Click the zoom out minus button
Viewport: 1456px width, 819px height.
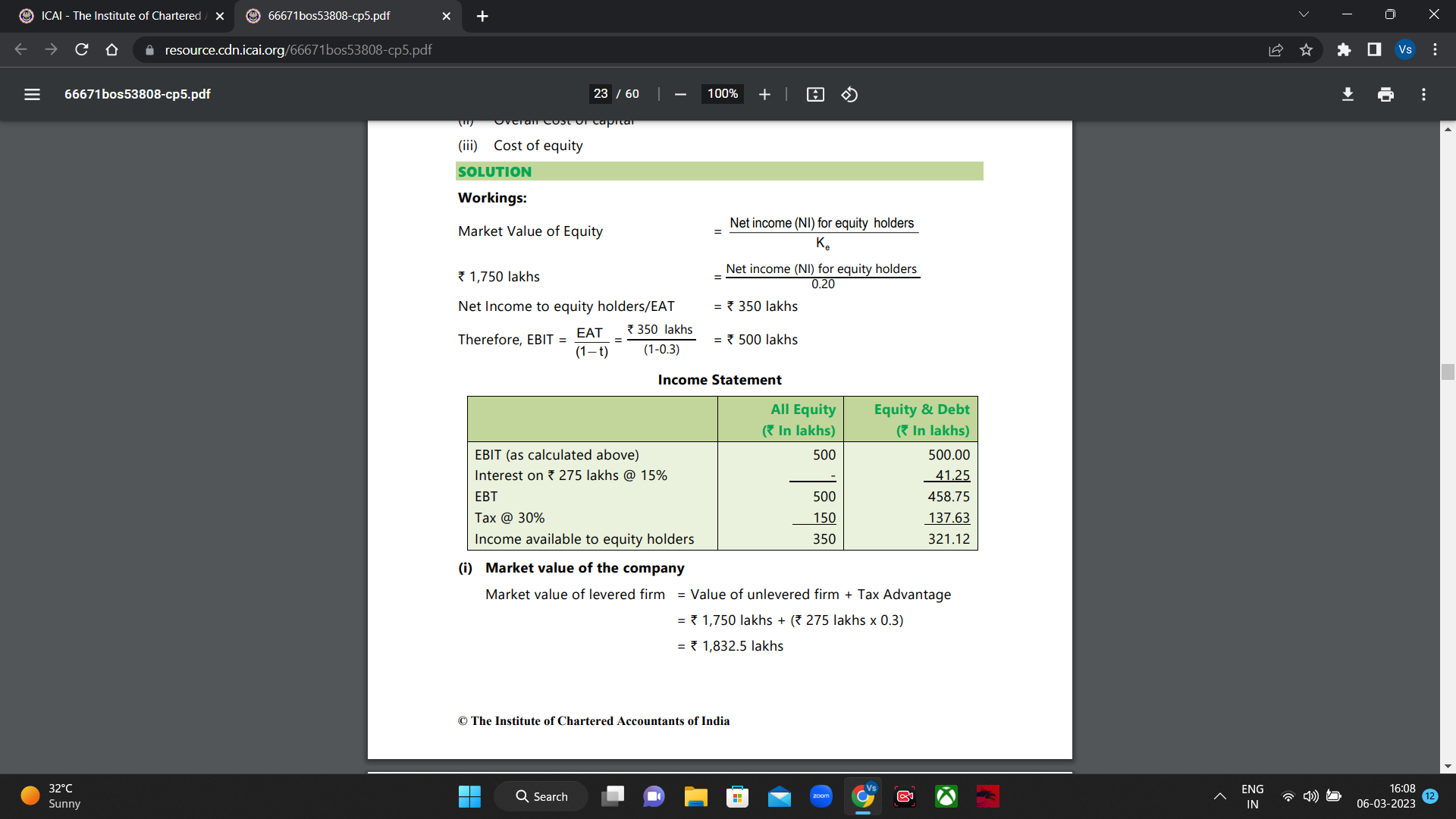click(x=680, y=94)
